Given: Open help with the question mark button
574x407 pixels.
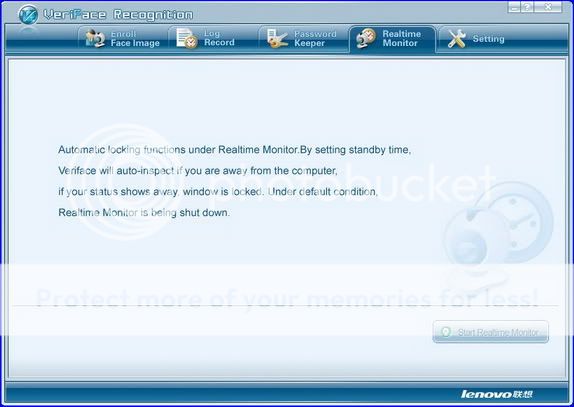Looking at the screenshot, I should pos(527,7).
